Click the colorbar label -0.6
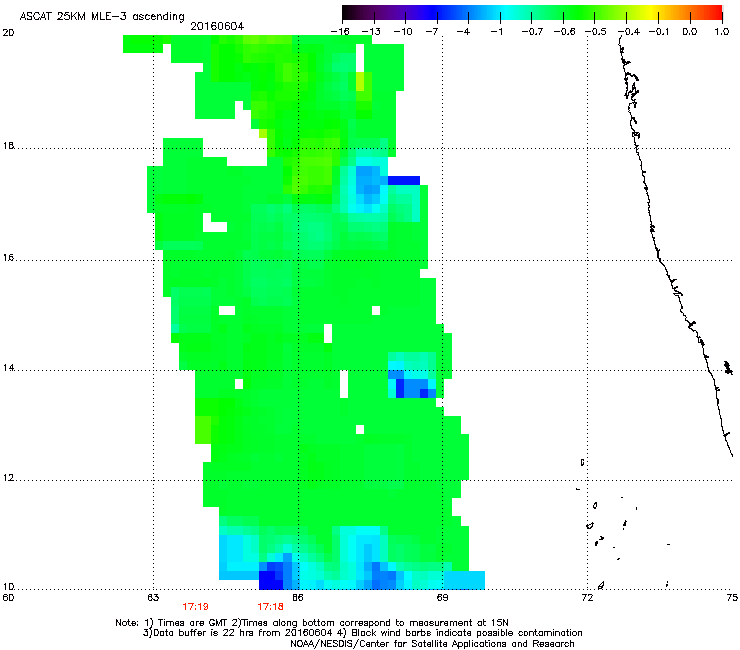Image resolution: width=740 pixels, height=650 pixels. click(x=564, y=32)
